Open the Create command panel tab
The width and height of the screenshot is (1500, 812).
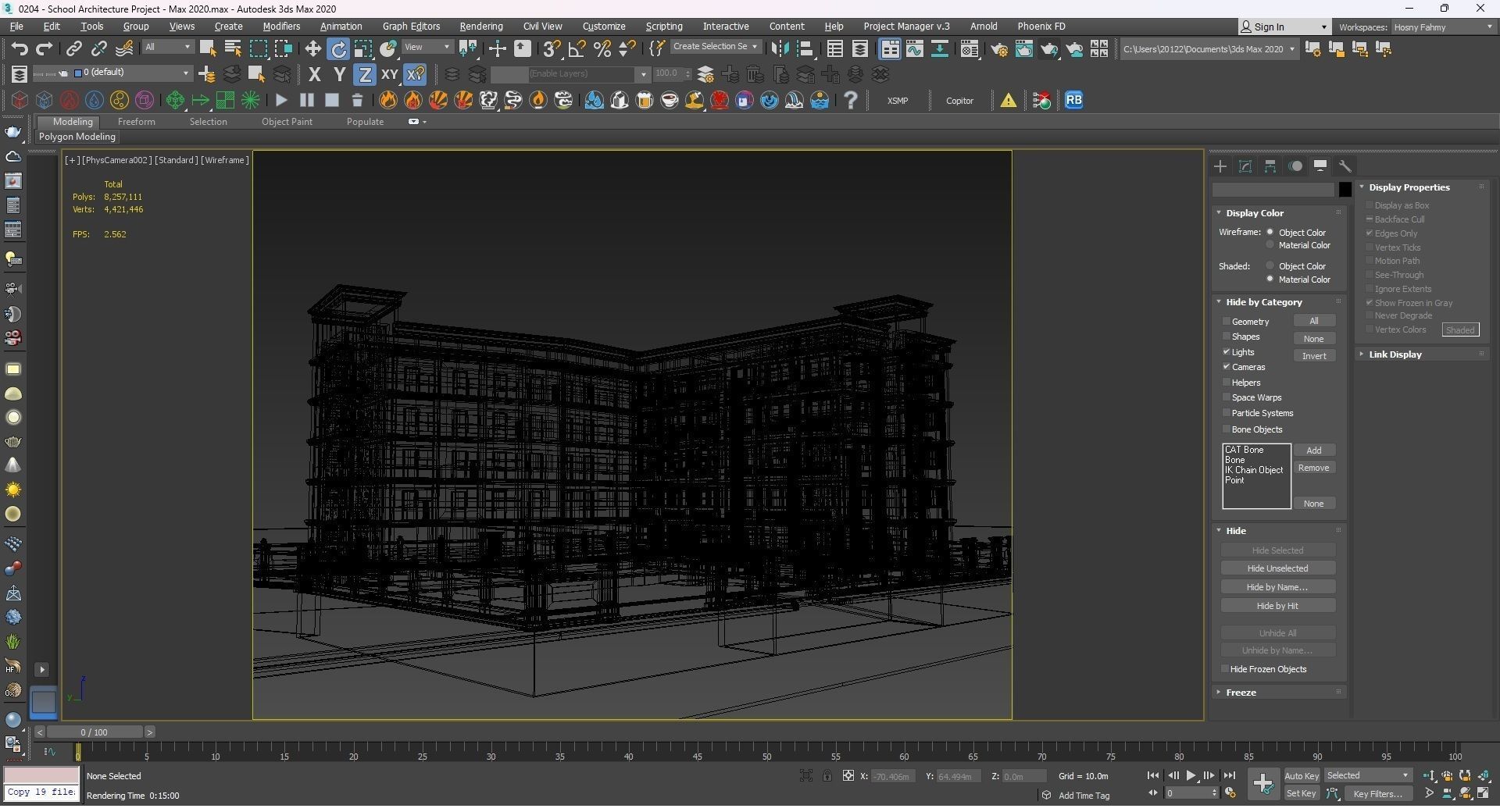pos(1220,166)
